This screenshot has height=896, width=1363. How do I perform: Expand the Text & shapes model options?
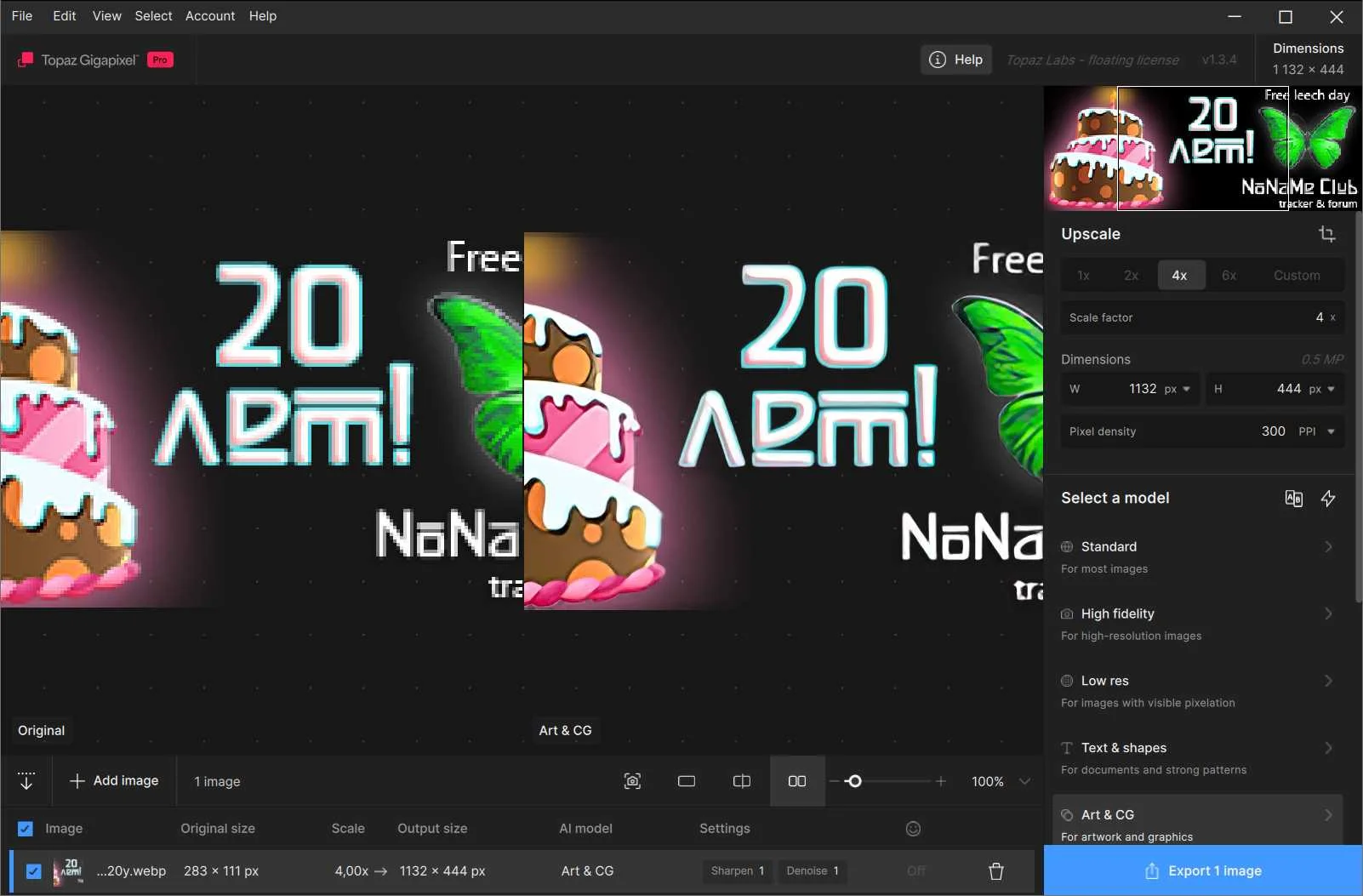pyautogui.click(x=1328, y=748)
